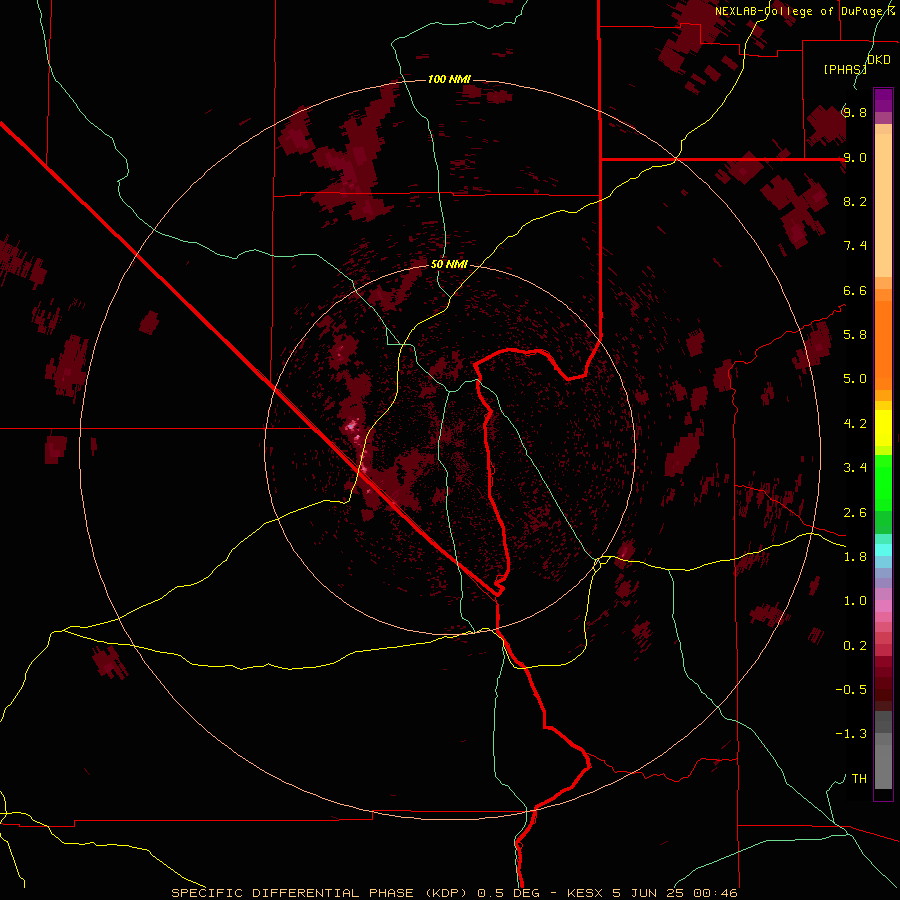Pick the yellow band of the legend
The height and width of the screenshot is (900, 900).
883,428
